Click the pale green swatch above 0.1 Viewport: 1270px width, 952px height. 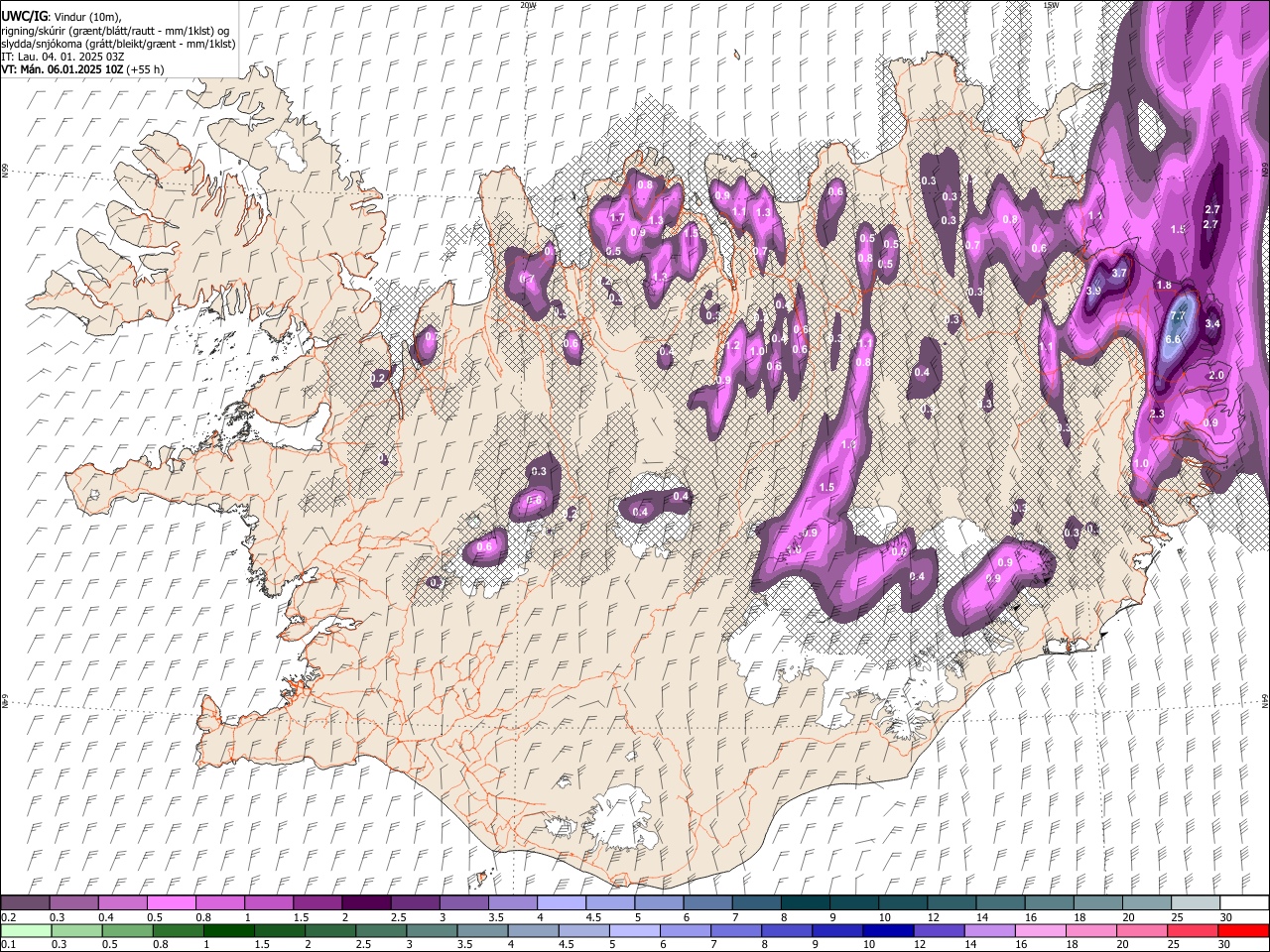[25, 930]
